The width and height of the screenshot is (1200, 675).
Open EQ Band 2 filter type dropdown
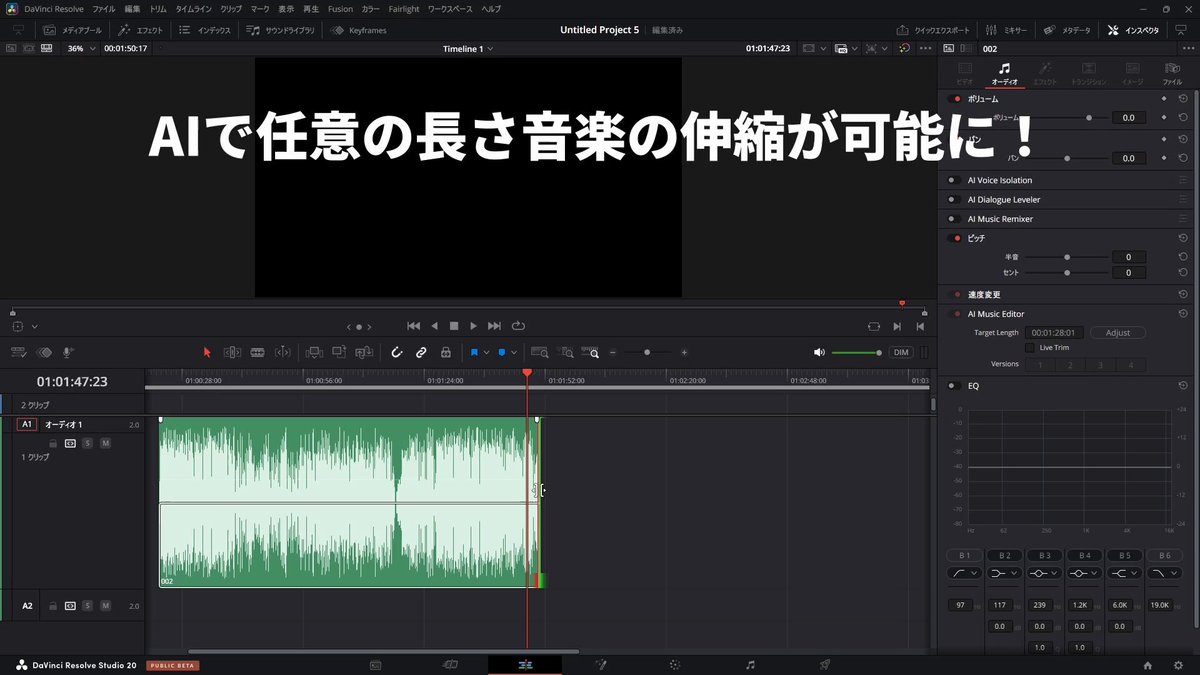1003,573
